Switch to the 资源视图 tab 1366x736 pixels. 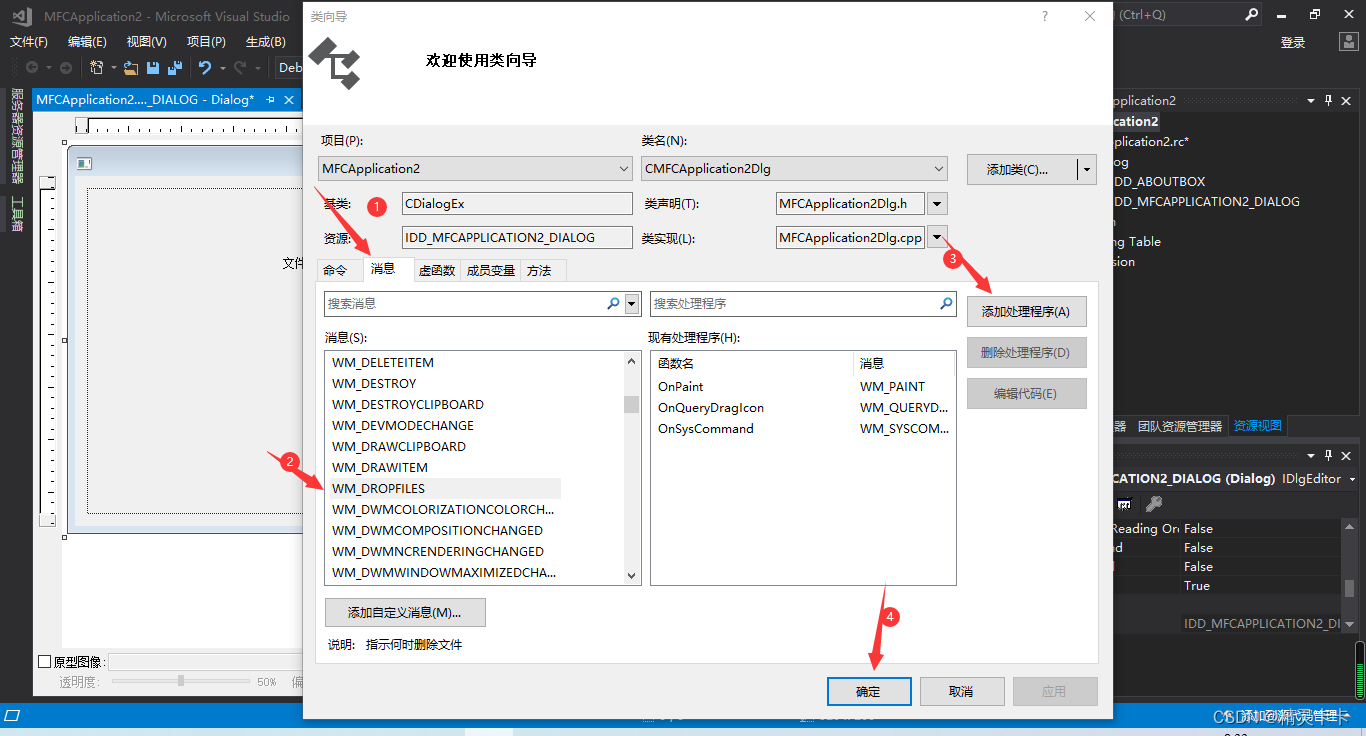click(x=1257, y=425)
